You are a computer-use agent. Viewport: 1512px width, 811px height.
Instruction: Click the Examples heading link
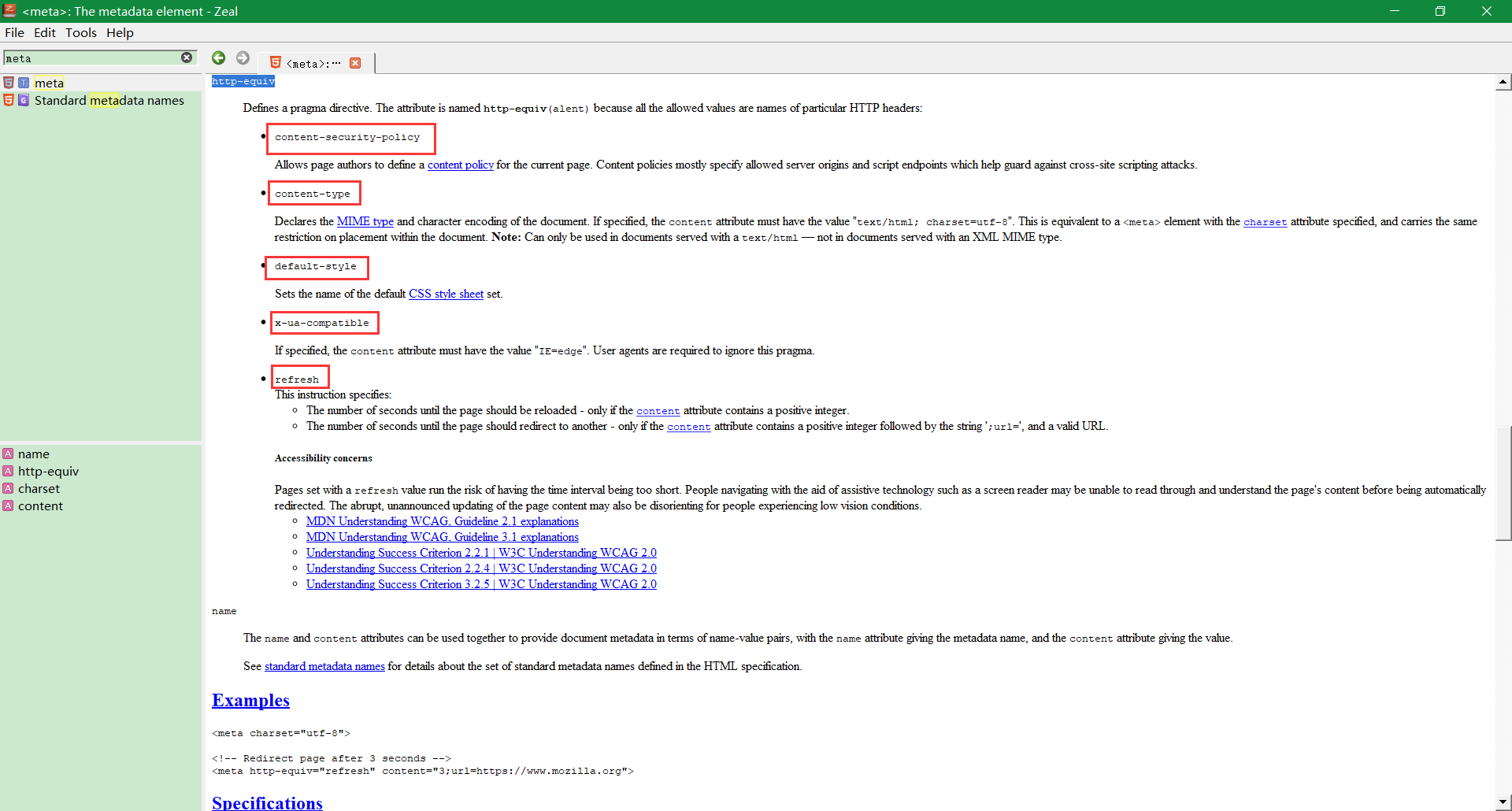[250, 700]
